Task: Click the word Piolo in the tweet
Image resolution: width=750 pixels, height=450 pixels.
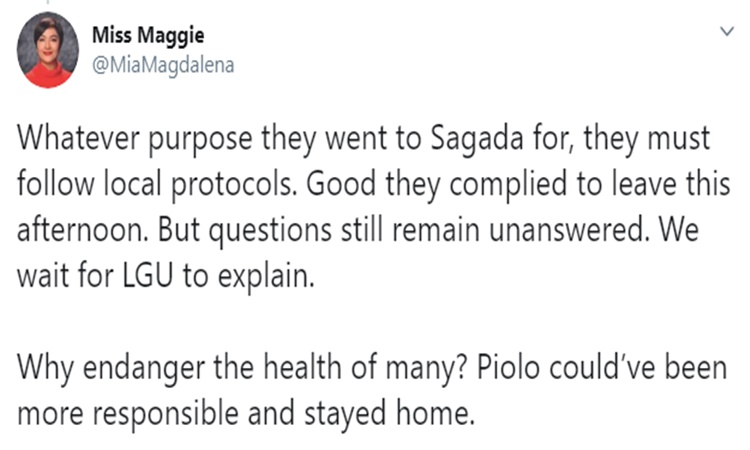Action: [x=508, y=367]
